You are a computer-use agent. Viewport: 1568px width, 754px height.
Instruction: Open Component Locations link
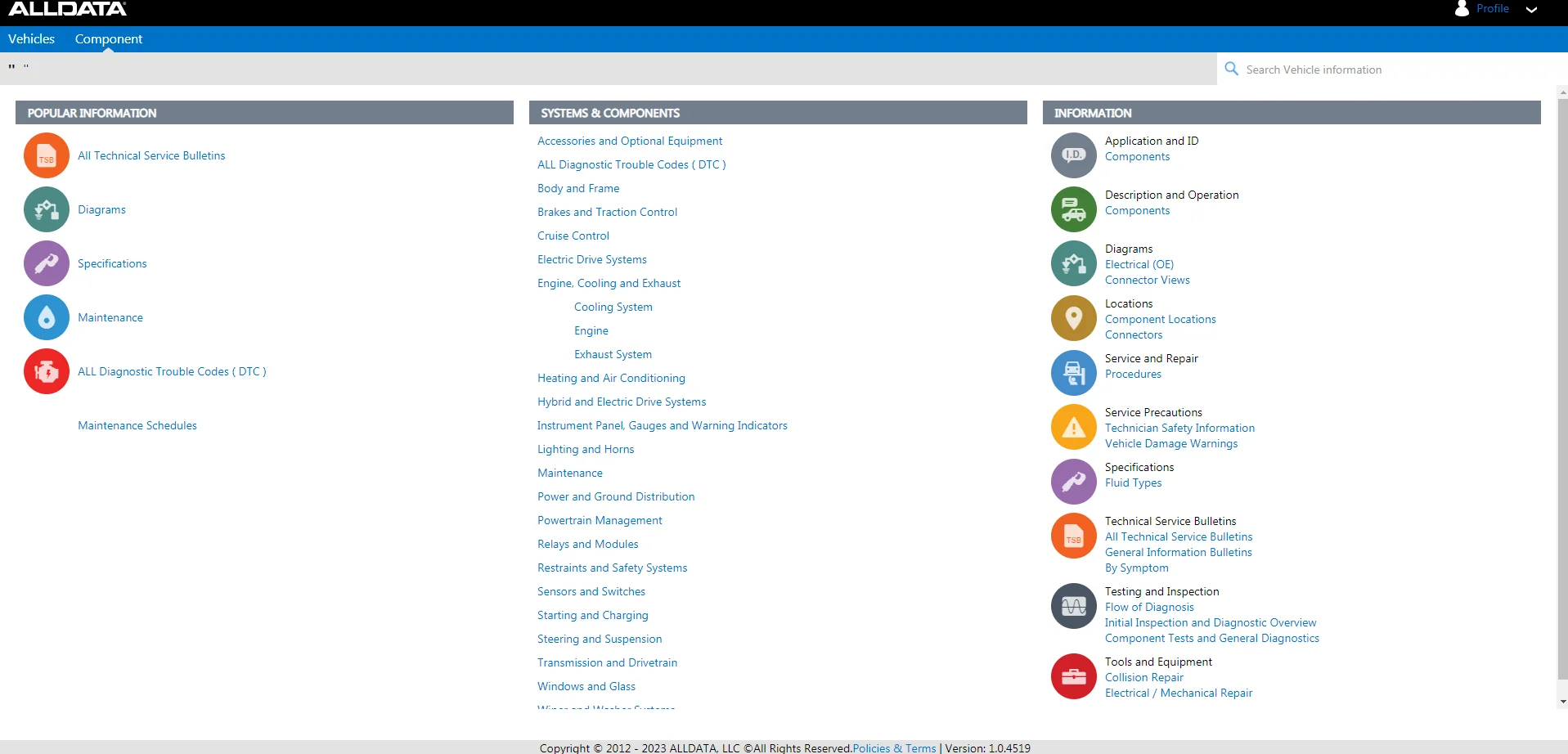click(x=1161, y=319)
